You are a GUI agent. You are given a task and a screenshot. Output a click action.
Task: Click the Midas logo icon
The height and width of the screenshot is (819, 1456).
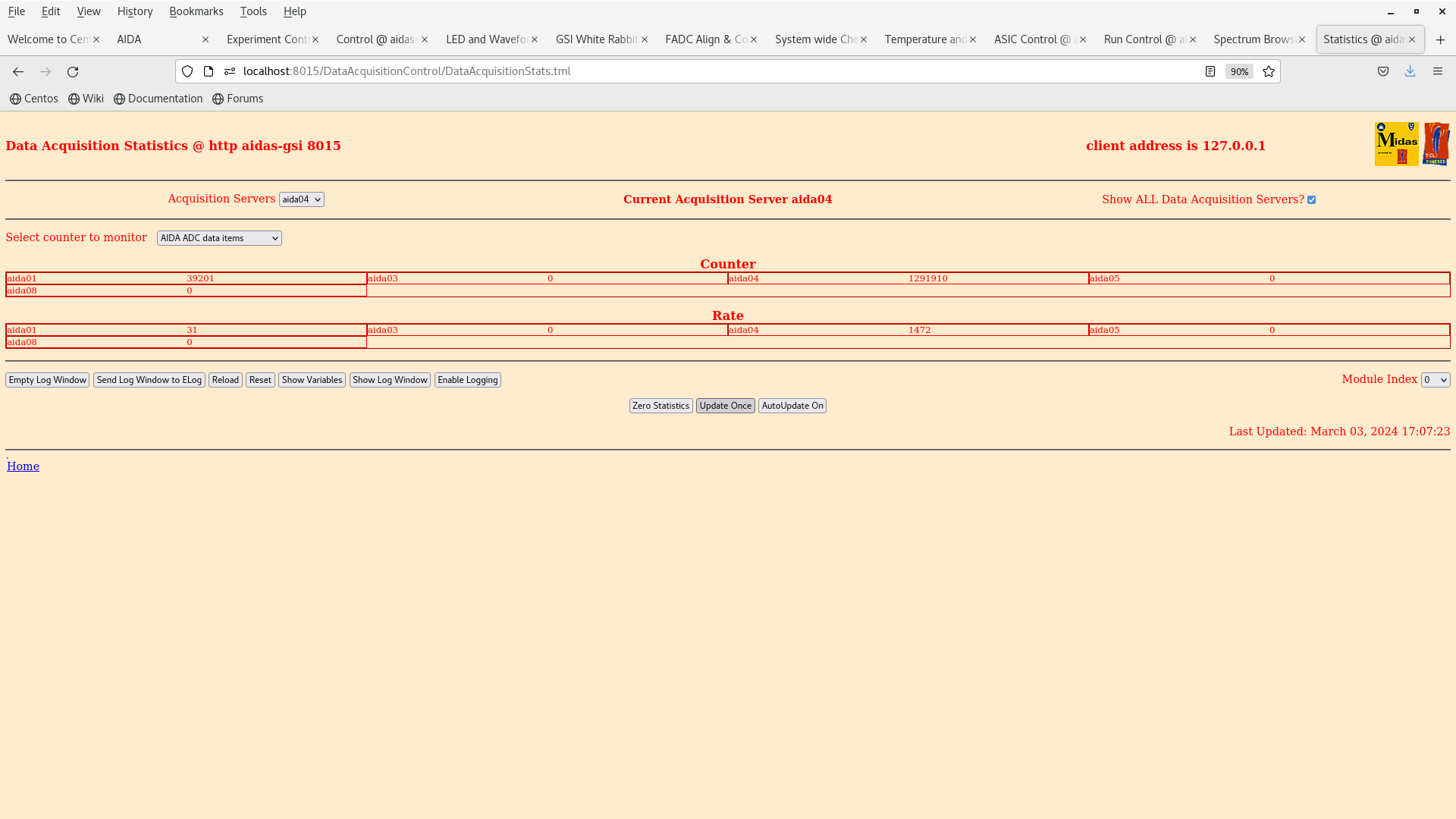coord(1396,144)
